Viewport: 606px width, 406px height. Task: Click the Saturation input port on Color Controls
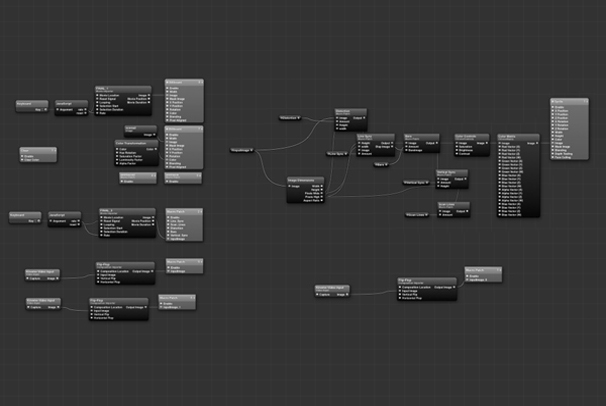tap(457, 147)
